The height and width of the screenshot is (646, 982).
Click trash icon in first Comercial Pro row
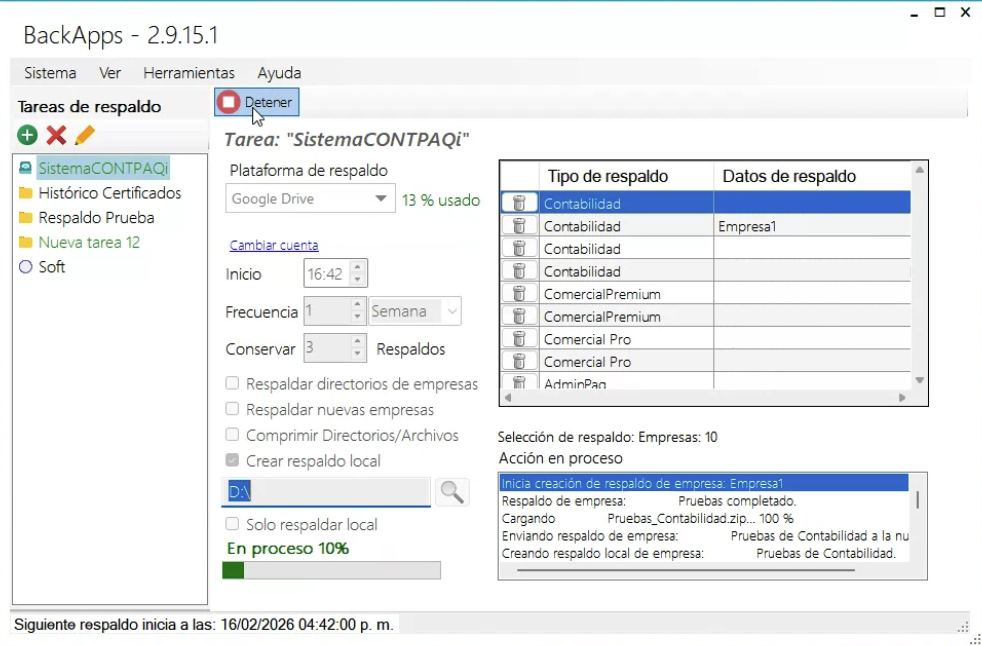point(519,338)
